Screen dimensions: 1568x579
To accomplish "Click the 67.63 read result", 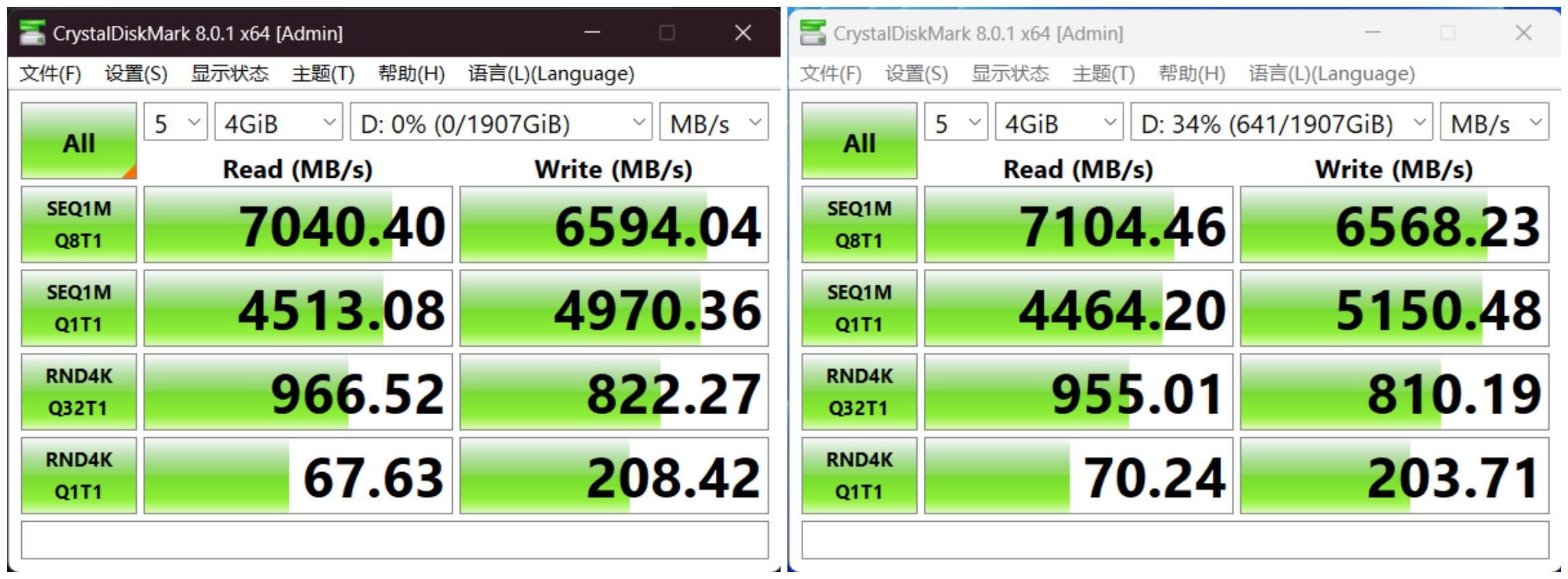I will 298,475.
